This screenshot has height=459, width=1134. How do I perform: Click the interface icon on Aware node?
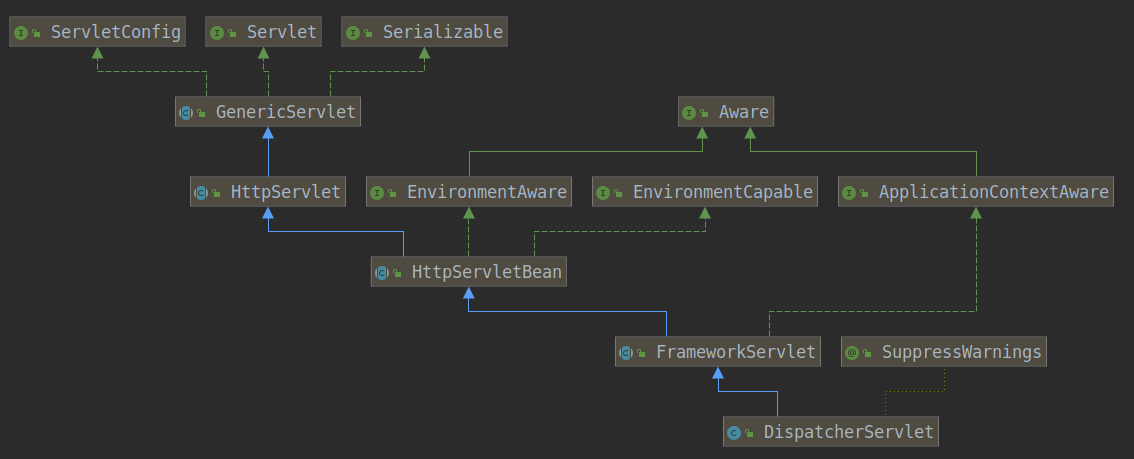(689, 113)
